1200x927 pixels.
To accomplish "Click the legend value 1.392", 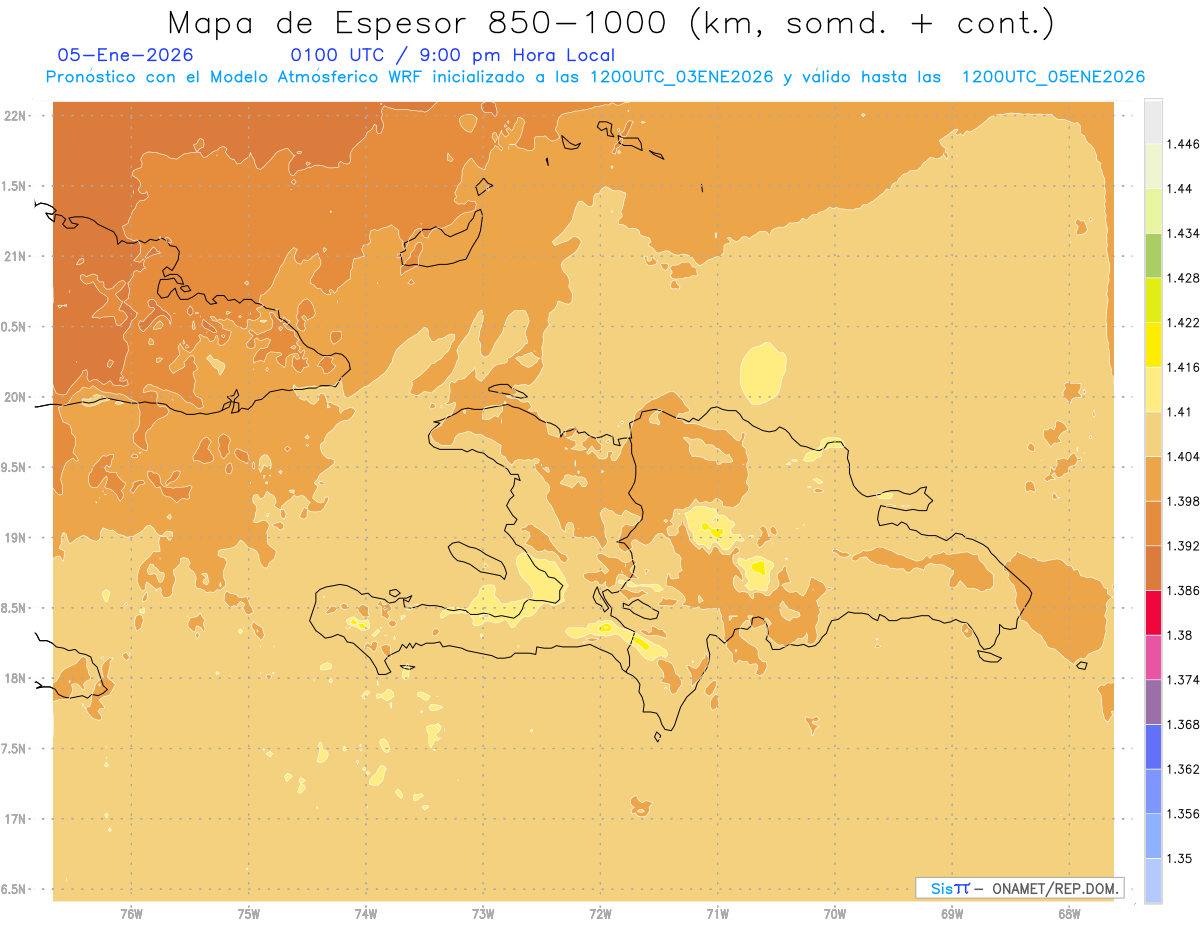I will point(1182,546).
